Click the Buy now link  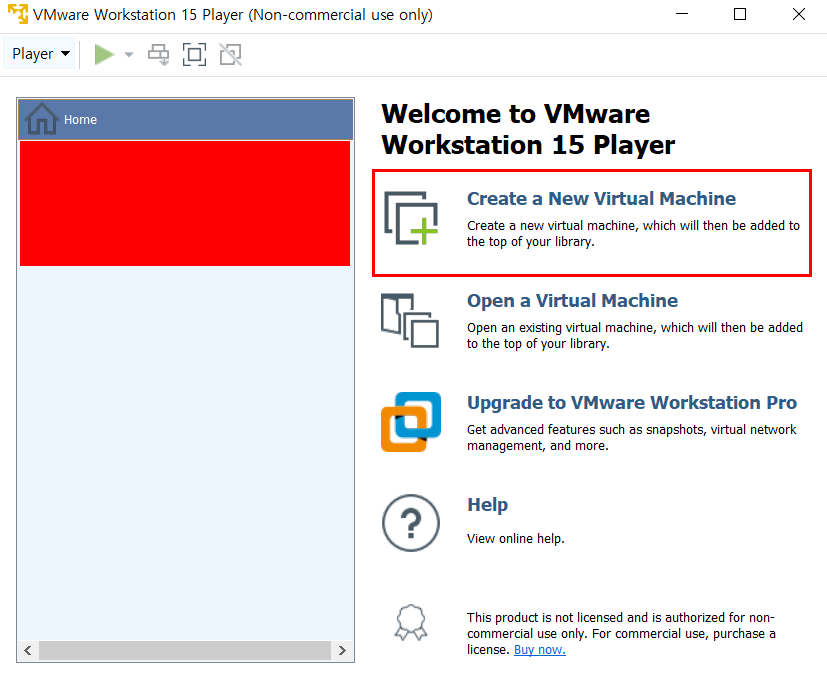pyautogui.click(x=540, y=650)
